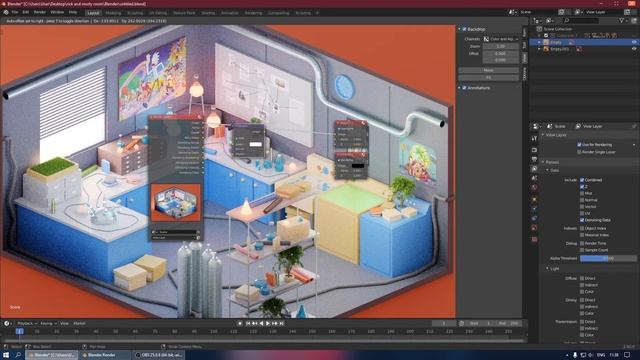Open the Object Constraints properties tab icon
The height and width of the screenshot is (360, 640).
(x=534, y=218)
